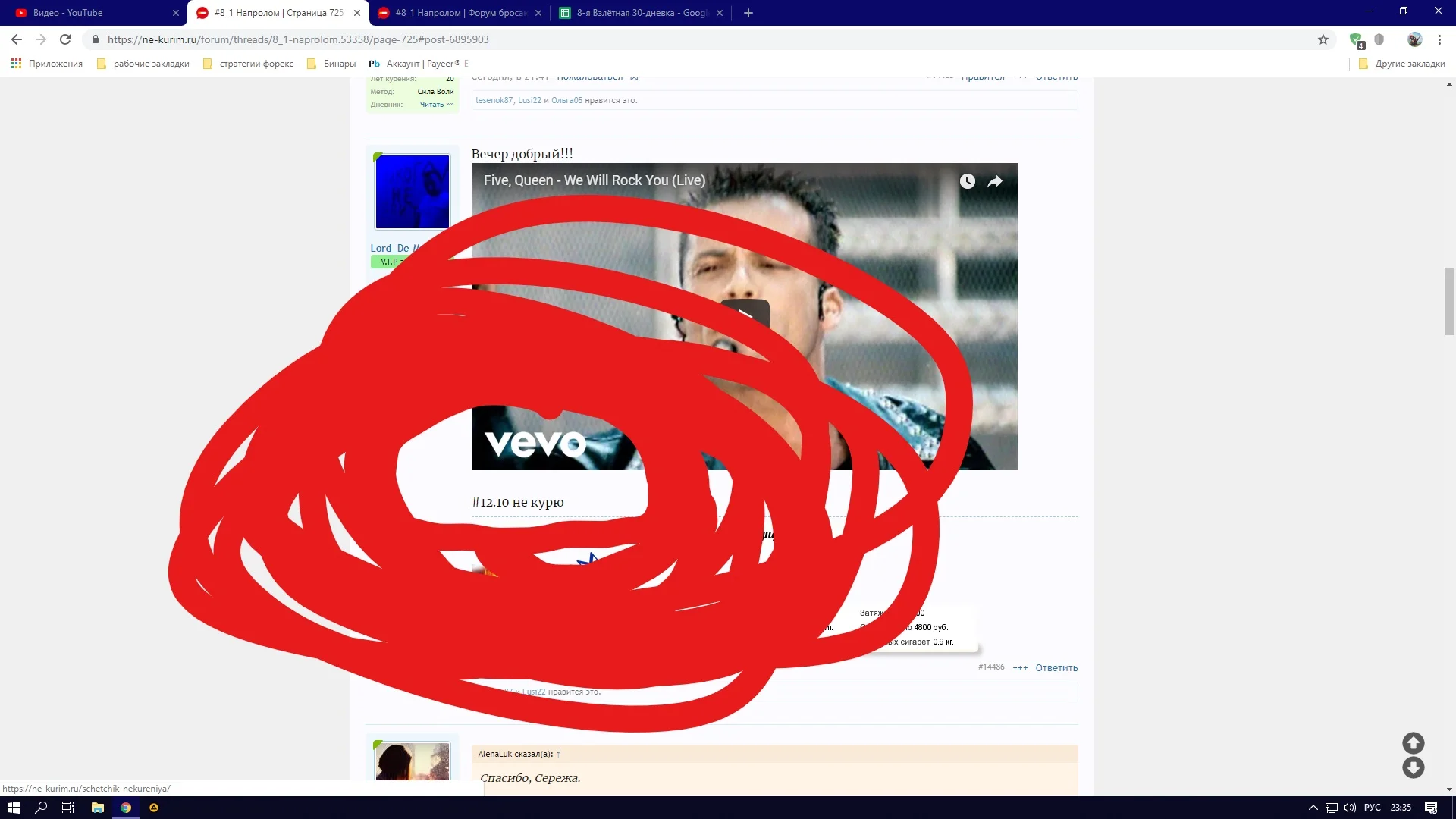Open the Windows search magnifier
Image resolution: width=1456 pixels, height=819 pixels.
coord(41,808)
